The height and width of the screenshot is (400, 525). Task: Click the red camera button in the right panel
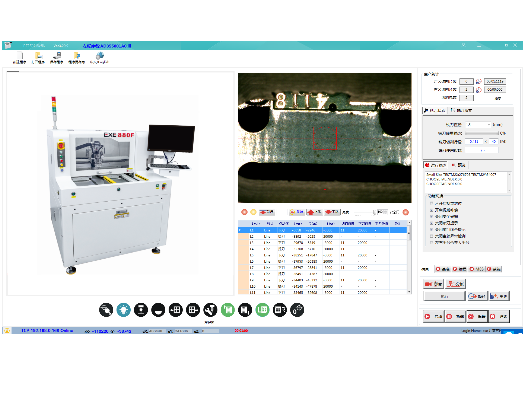click(x=433, y=284)
